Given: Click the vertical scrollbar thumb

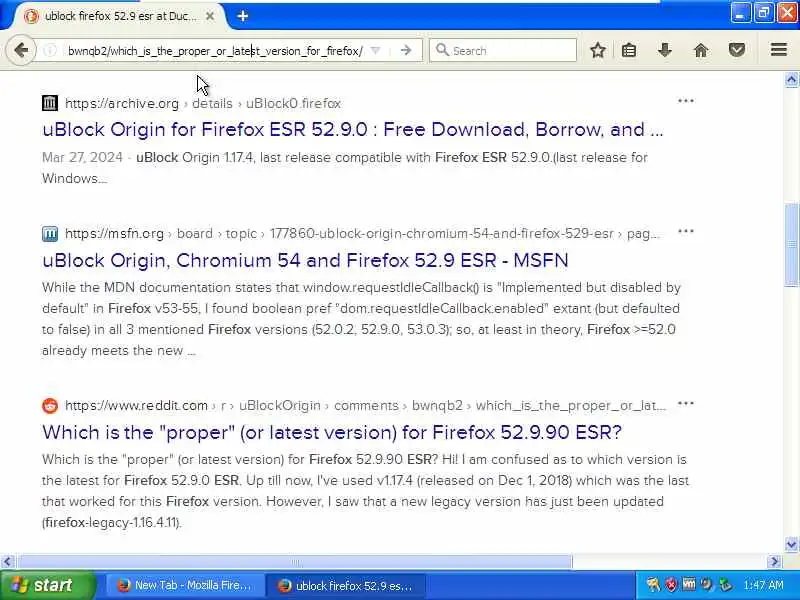Looking at the screenshot, I should tap(791, 245).
